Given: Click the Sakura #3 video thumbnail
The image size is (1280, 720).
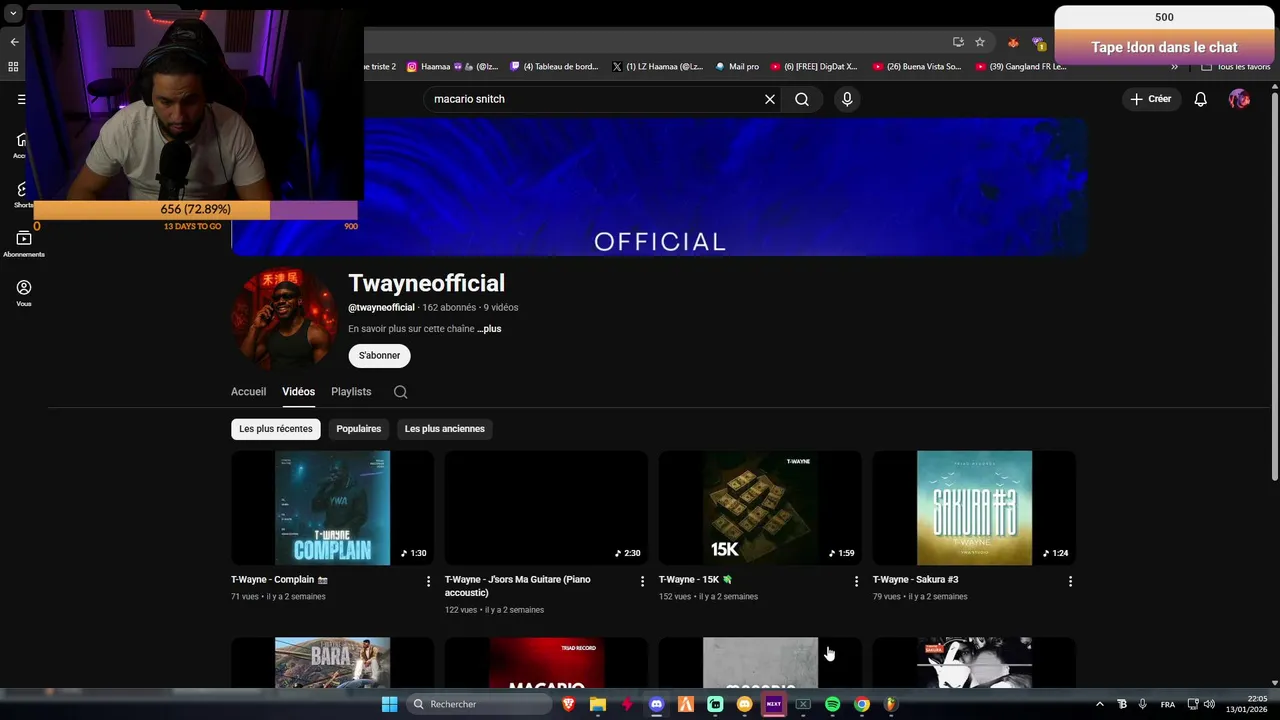Looking at the screenshot, I should pos(974,508).
